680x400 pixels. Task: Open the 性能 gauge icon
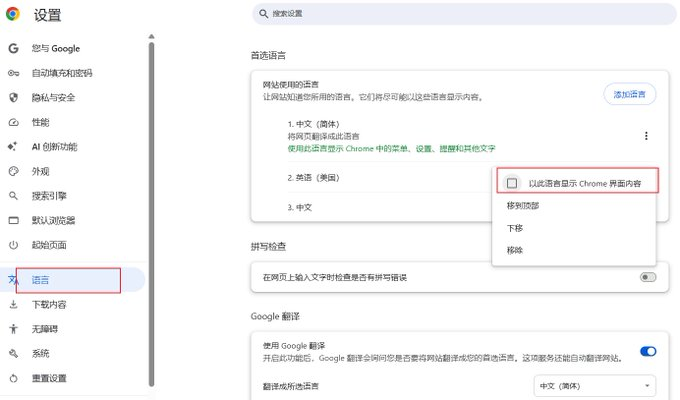tap(13, 122)
